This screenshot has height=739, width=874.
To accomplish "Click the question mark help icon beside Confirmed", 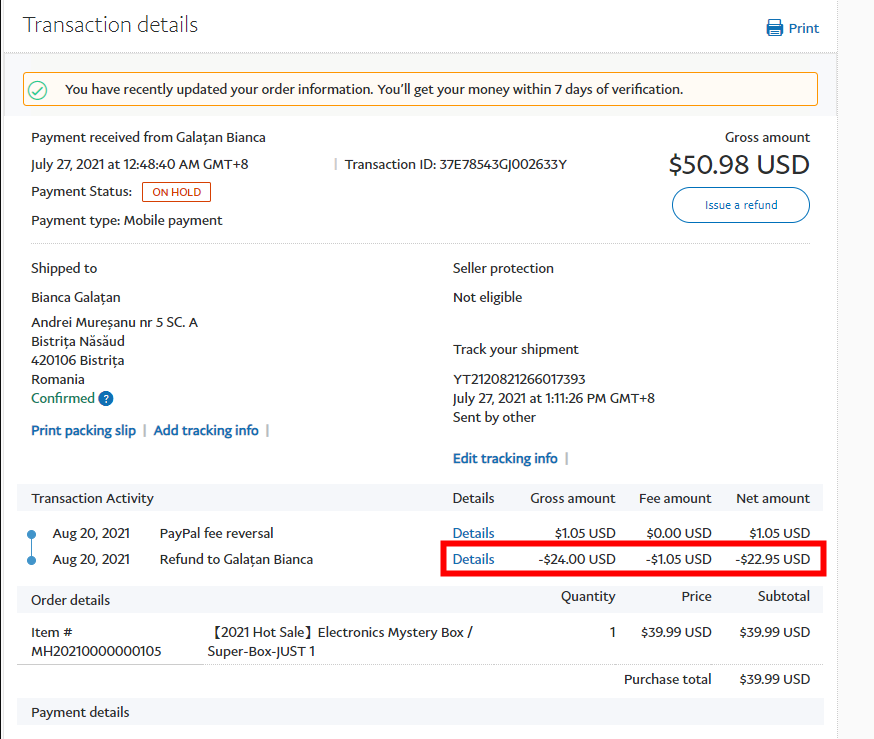I will (106, 399).
